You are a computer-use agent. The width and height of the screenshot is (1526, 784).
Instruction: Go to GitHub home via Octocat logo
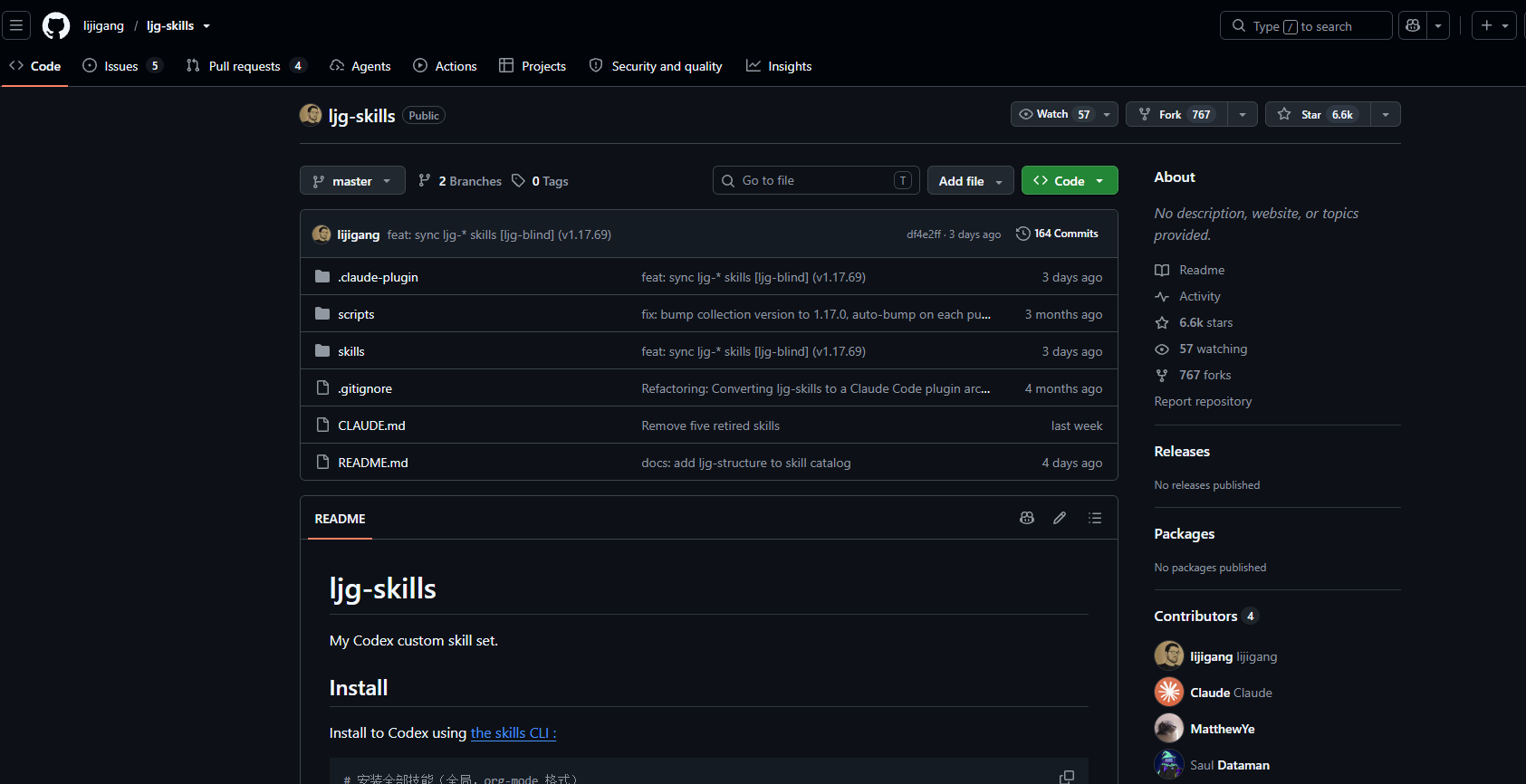(x=56, y=25)
